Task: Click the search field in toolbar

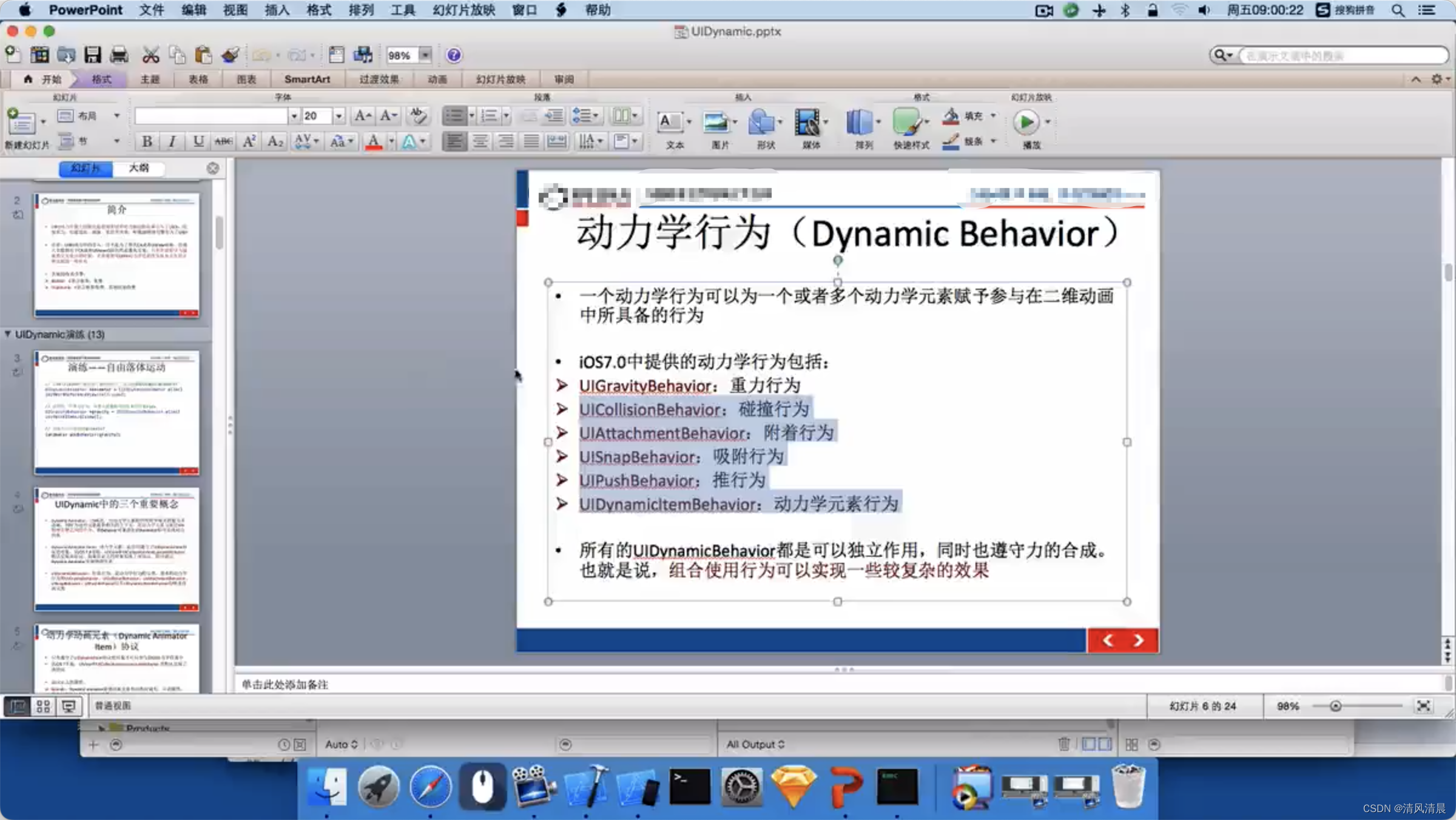Action: (x=1343, y=55)
